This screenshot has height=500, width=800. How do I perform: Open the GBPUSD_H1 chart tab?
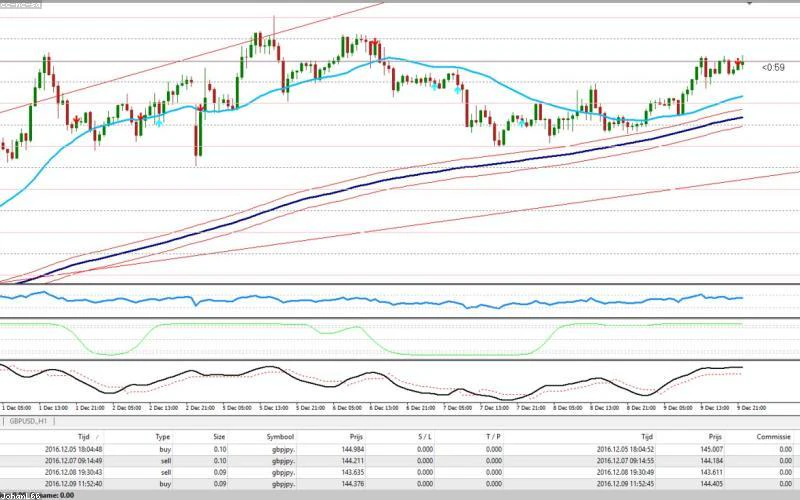[x=28, y=421]
